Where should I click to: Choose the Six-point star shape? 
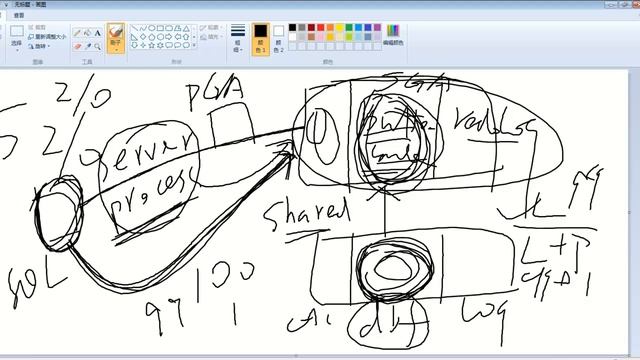(x=160, y=45)
